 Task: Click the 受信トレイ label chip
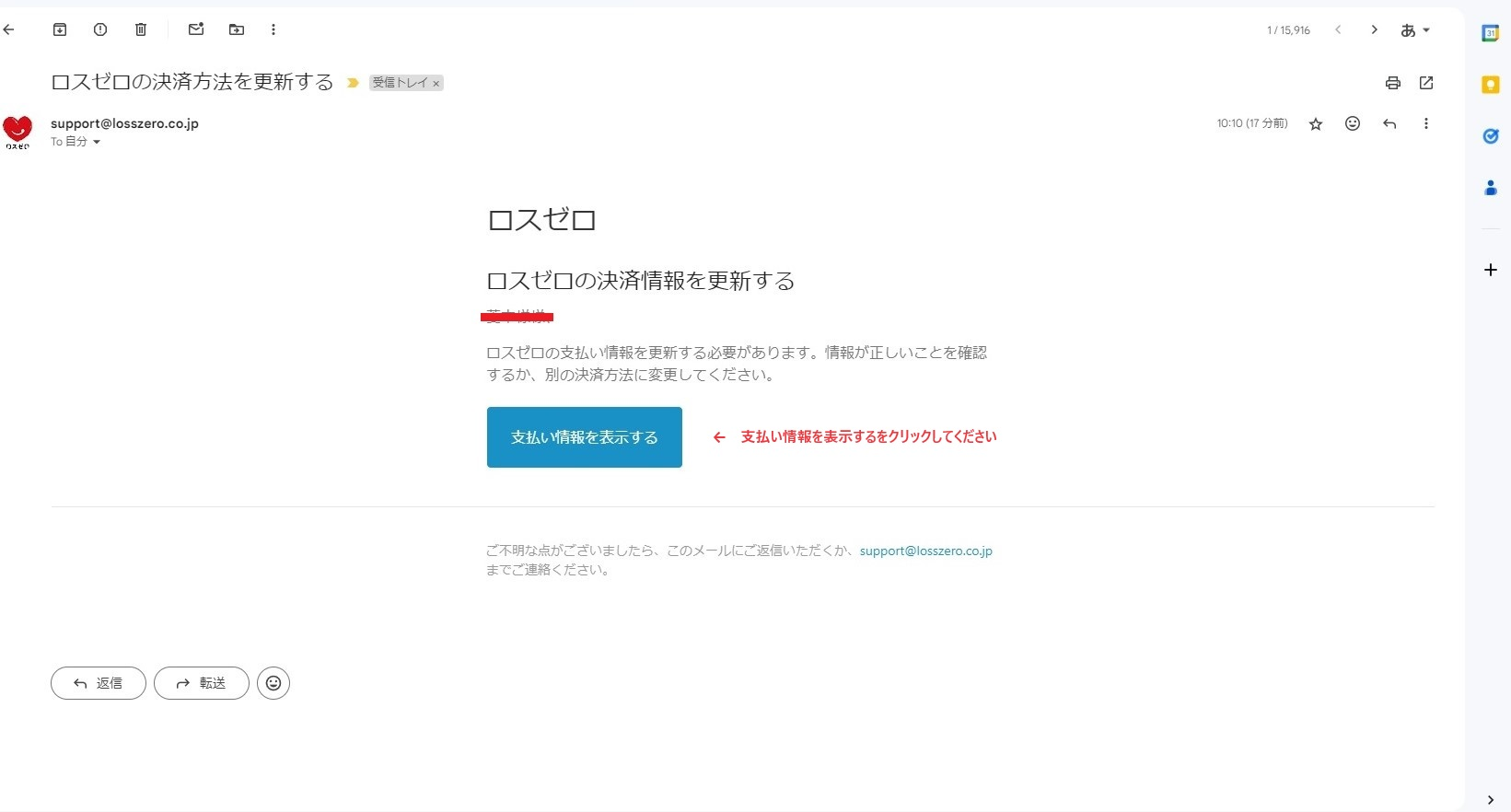pos(401,83)
